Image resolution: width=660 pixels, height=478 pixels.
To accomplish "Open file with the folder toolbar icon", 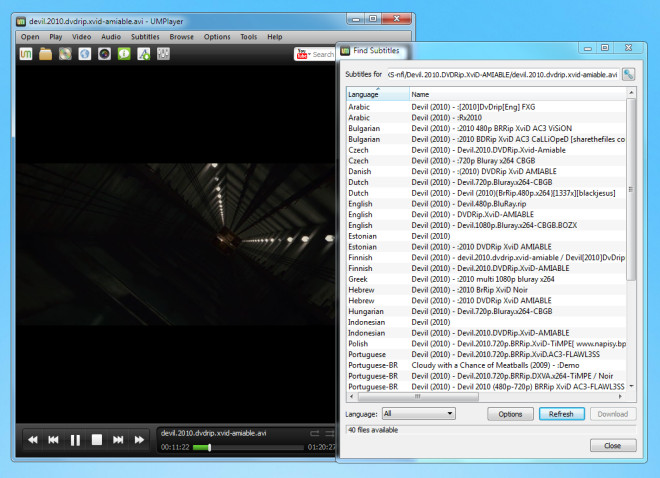I will point(45,54).
